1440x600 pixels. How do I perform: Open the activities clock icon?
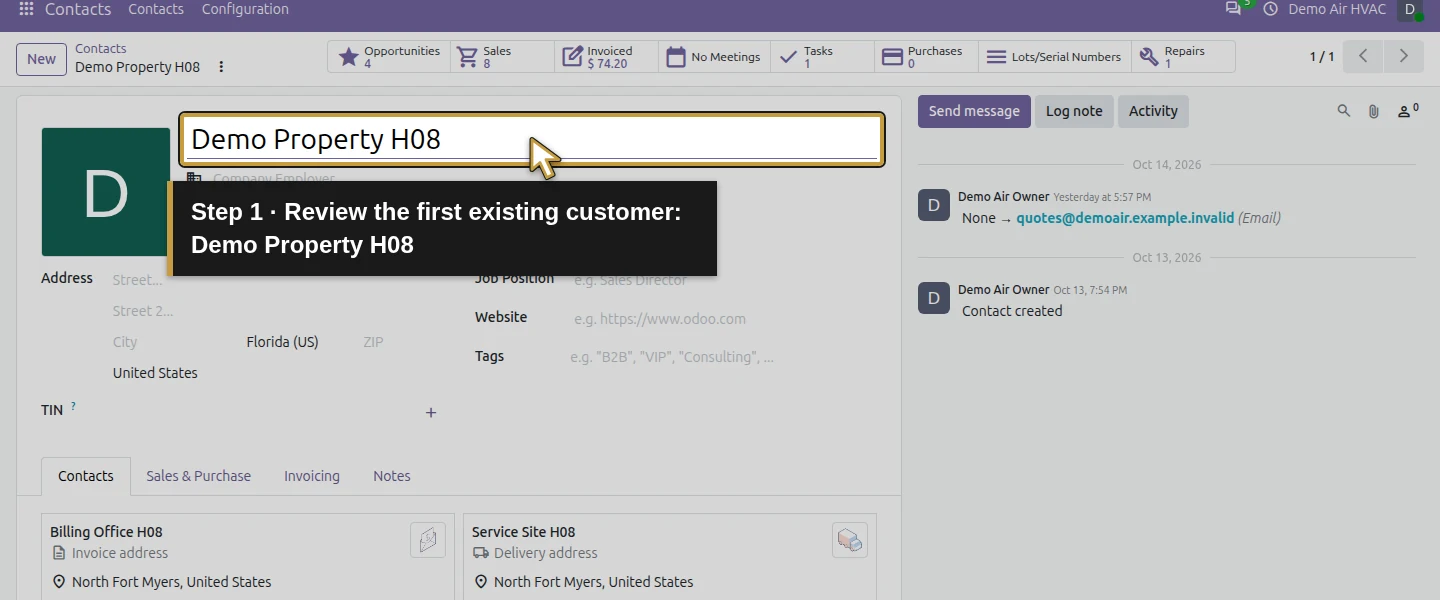click(x=1271, y=9)
